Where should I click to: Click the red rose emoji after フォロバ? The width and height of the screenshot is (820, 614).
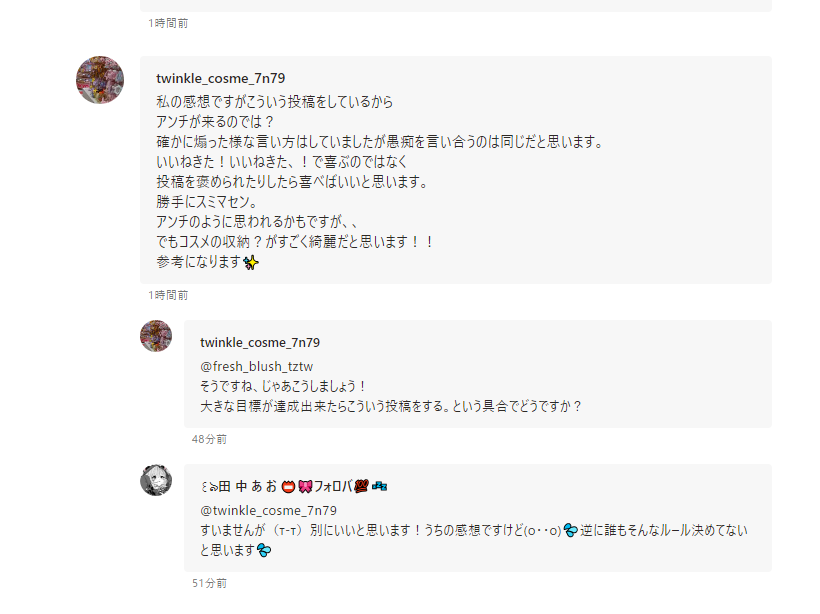coord(361,487)
